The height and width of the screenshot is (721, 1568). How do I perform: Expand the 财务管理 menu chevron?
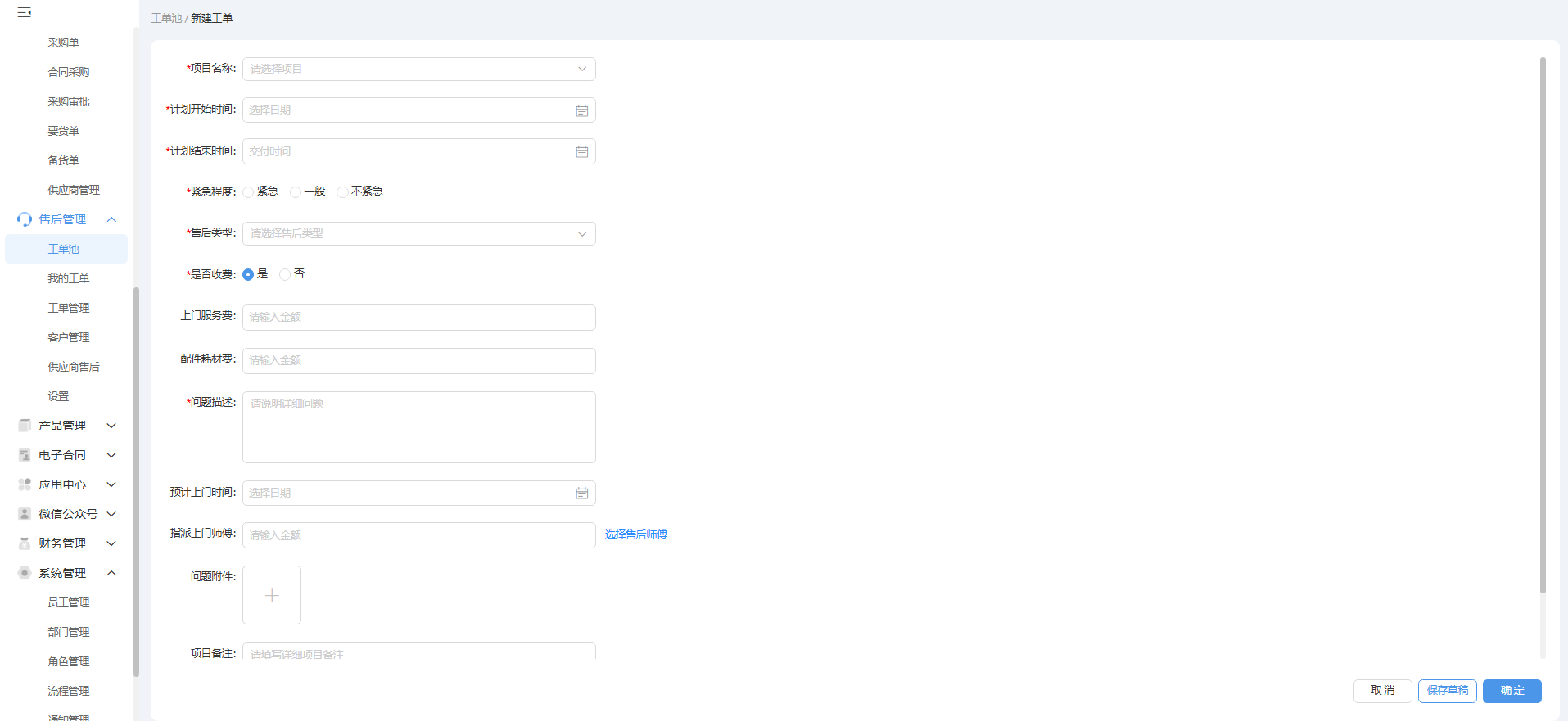click(x=112, y=543)
